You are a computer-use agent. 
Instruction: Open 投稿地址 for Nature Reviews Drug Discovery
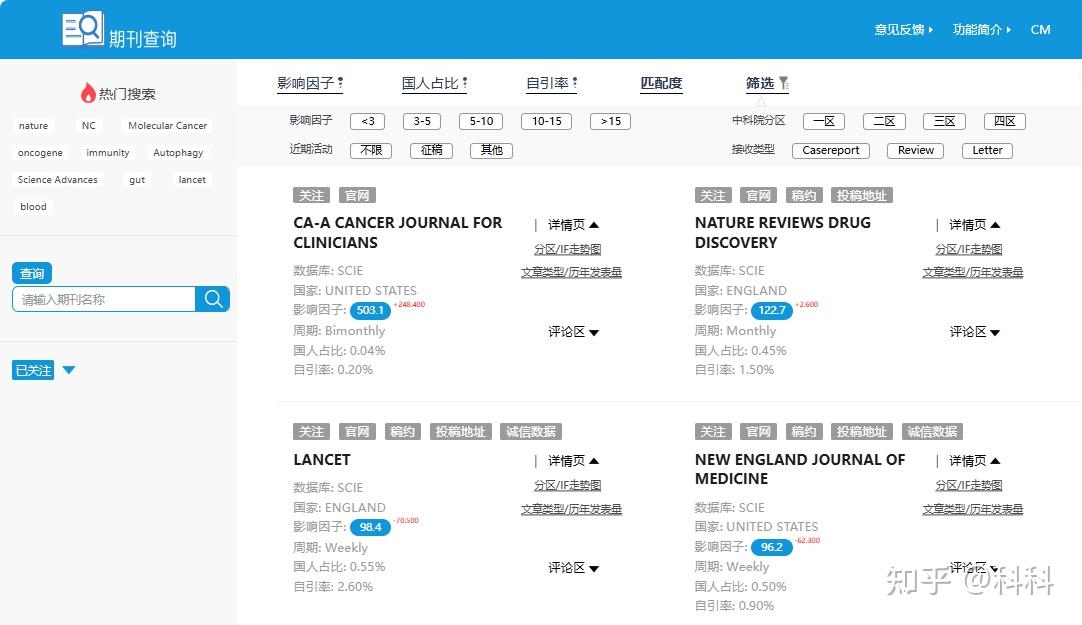coord(862,195)
